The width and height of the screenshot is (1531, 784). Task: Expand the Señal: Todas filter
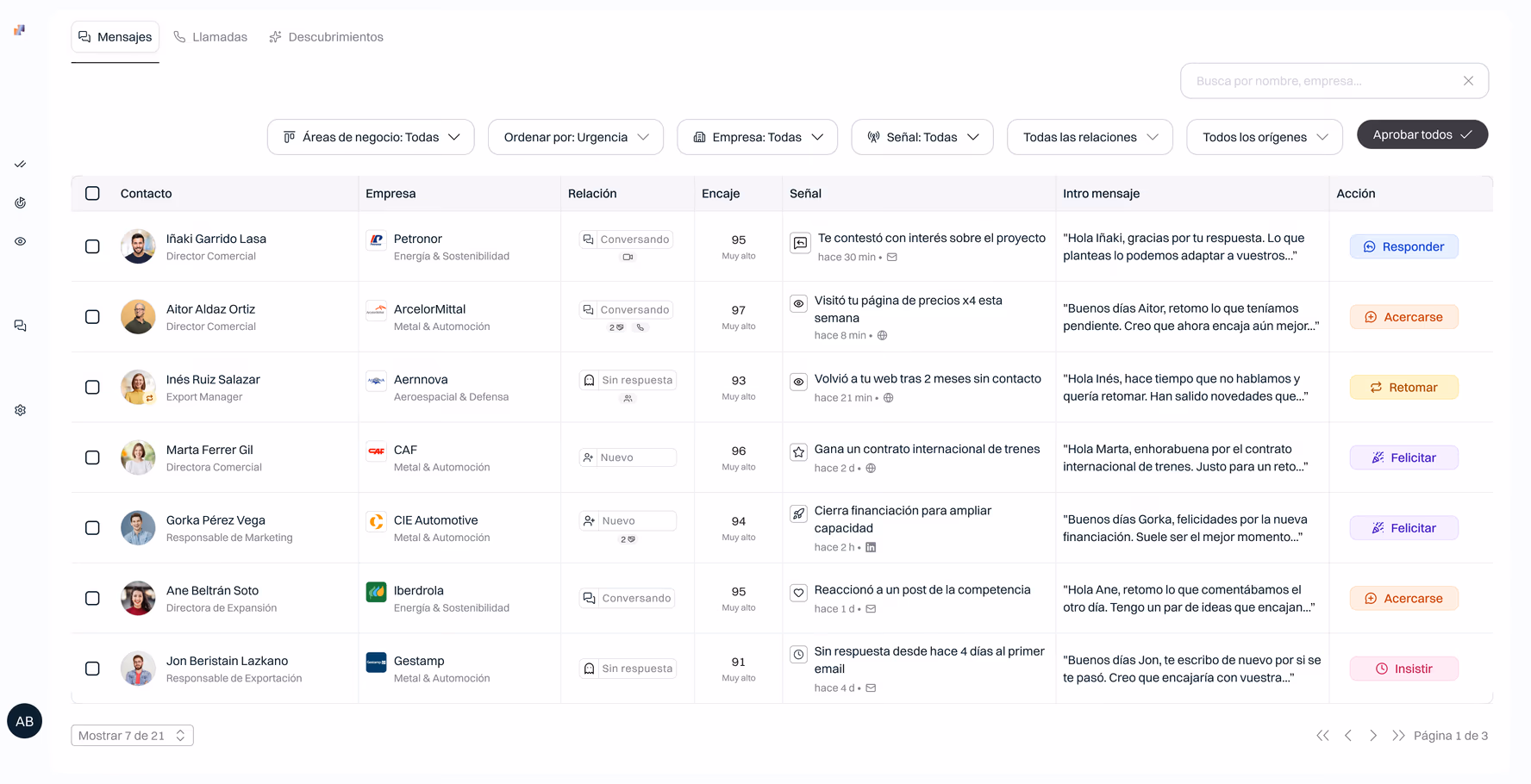pyautogui.click(x=922, y=137)
